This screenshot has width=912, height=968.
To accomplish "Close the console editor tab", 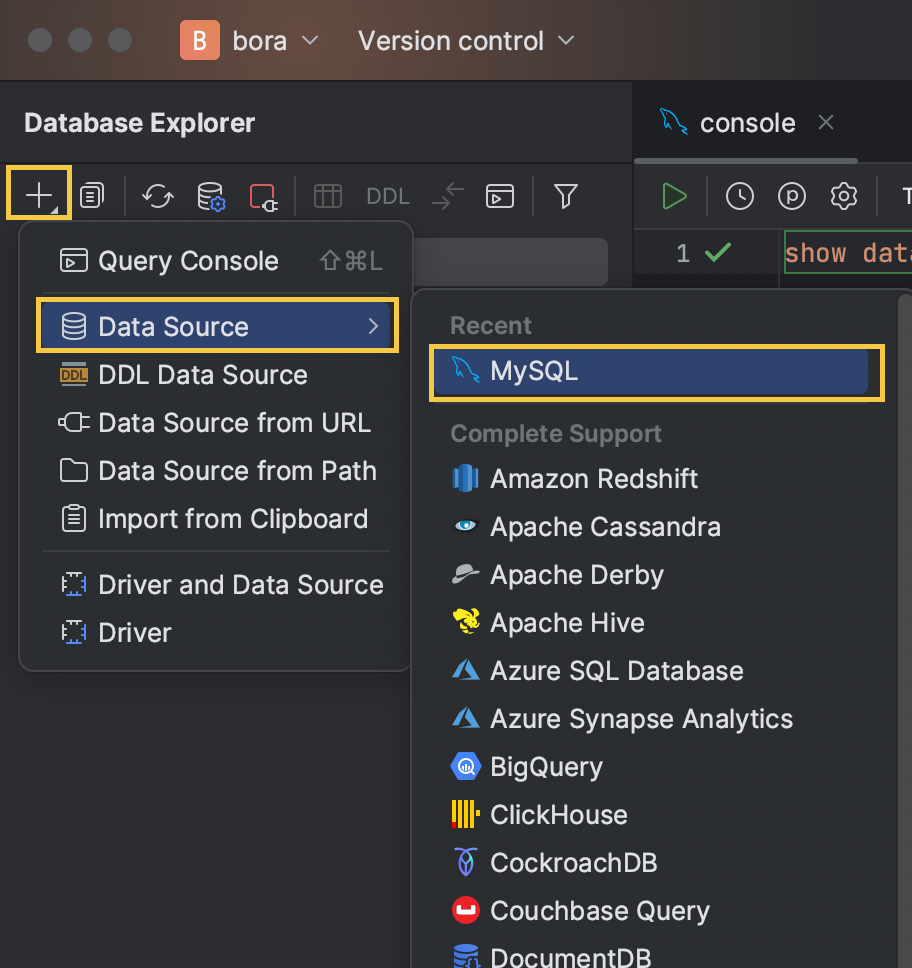I will [826, 122].
